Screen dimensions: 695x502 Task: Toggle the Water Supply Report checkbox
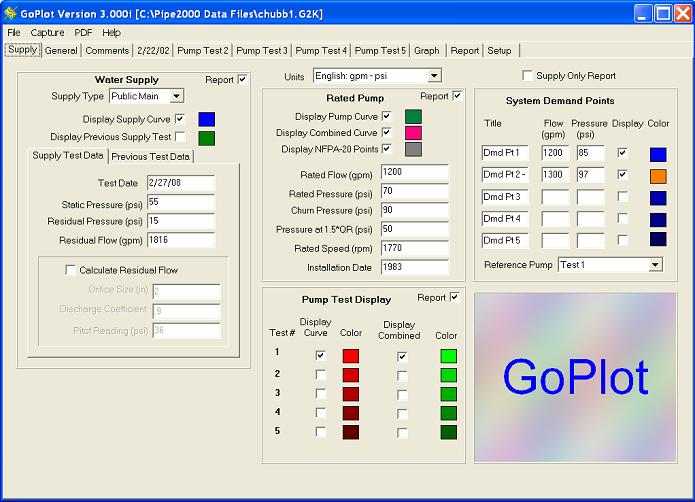(x=242, y=80)
